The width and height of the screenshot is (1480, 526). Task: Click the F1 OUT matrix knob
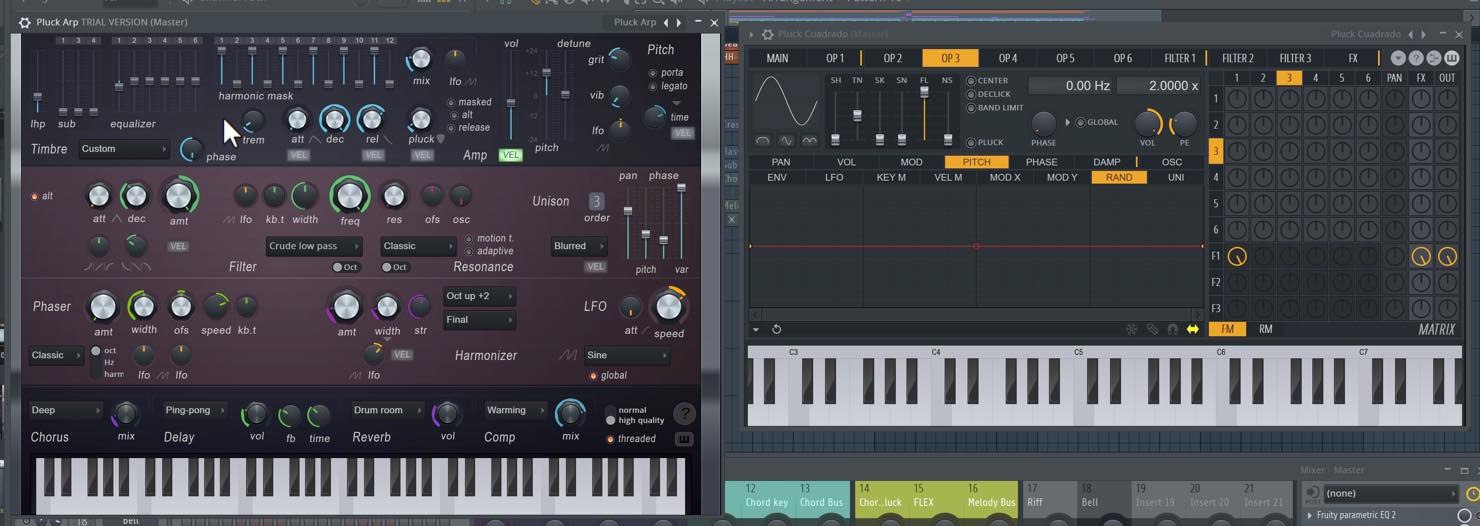[1447, 257]
